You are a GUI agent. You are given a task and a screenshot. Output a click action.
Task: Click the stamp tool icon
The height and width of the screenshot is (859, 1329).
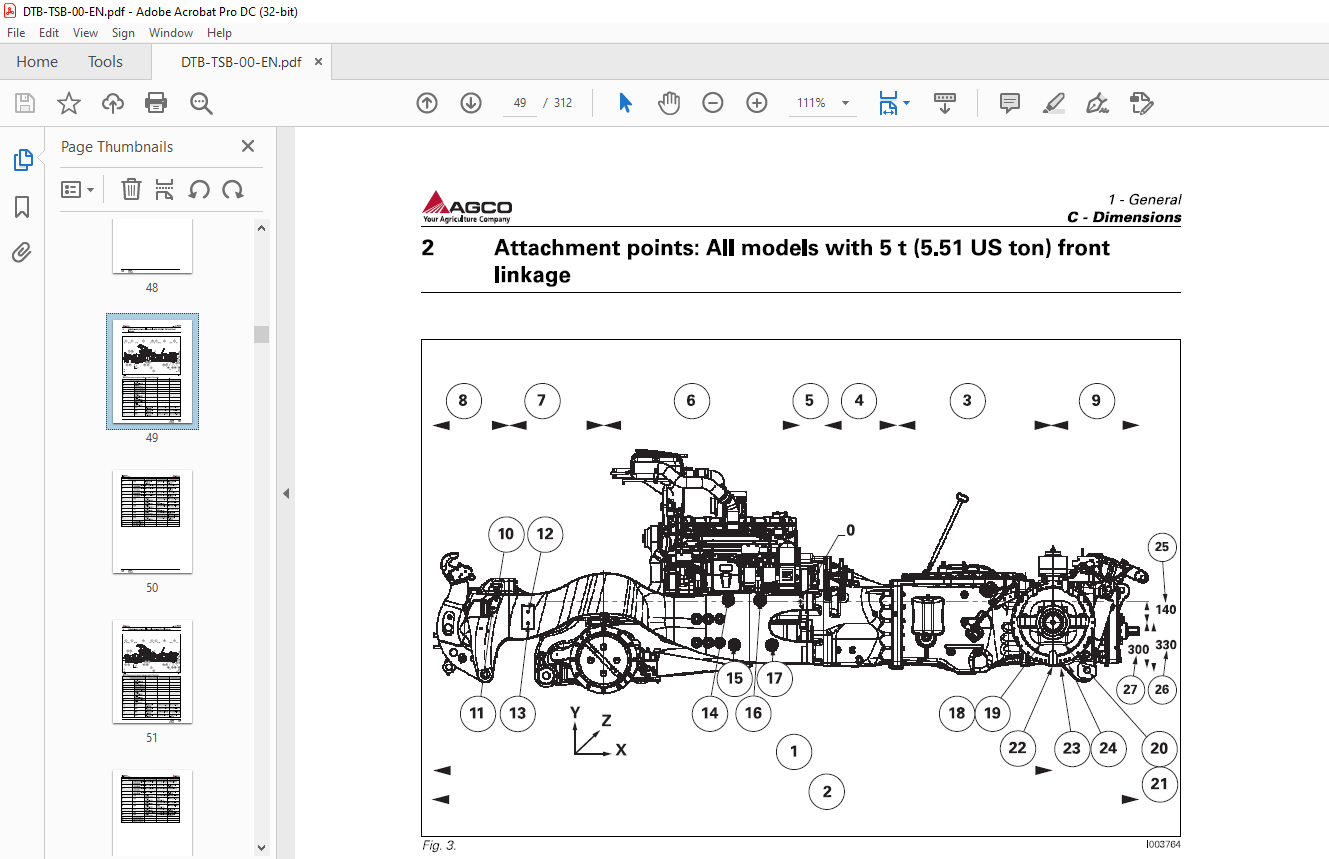pyautogui.click(x=1141, y=103)
